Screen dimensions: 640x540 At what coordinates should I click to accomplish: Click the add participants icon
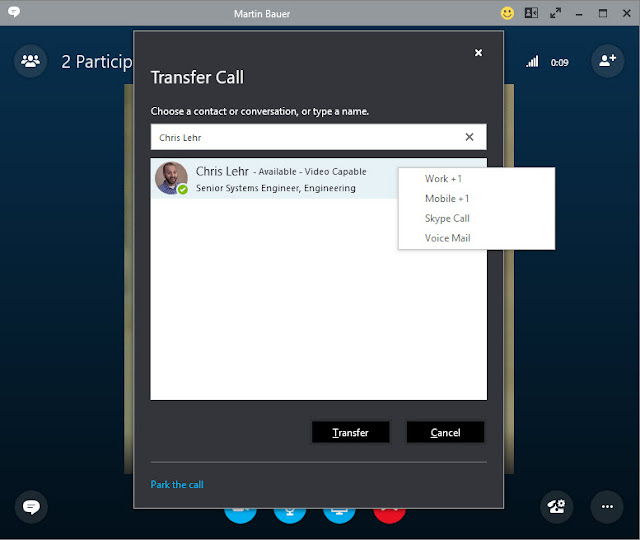click(x=607, y=61)
